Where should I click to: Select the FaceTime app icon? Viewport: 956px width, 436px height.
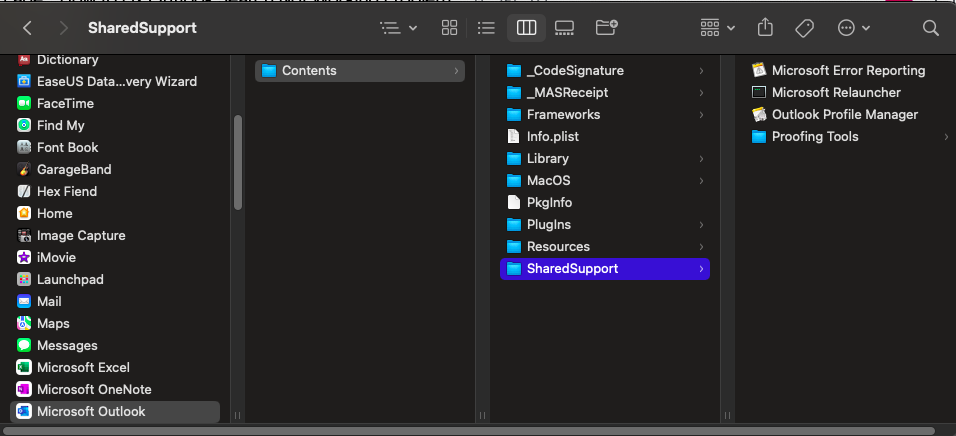(24, 104)
